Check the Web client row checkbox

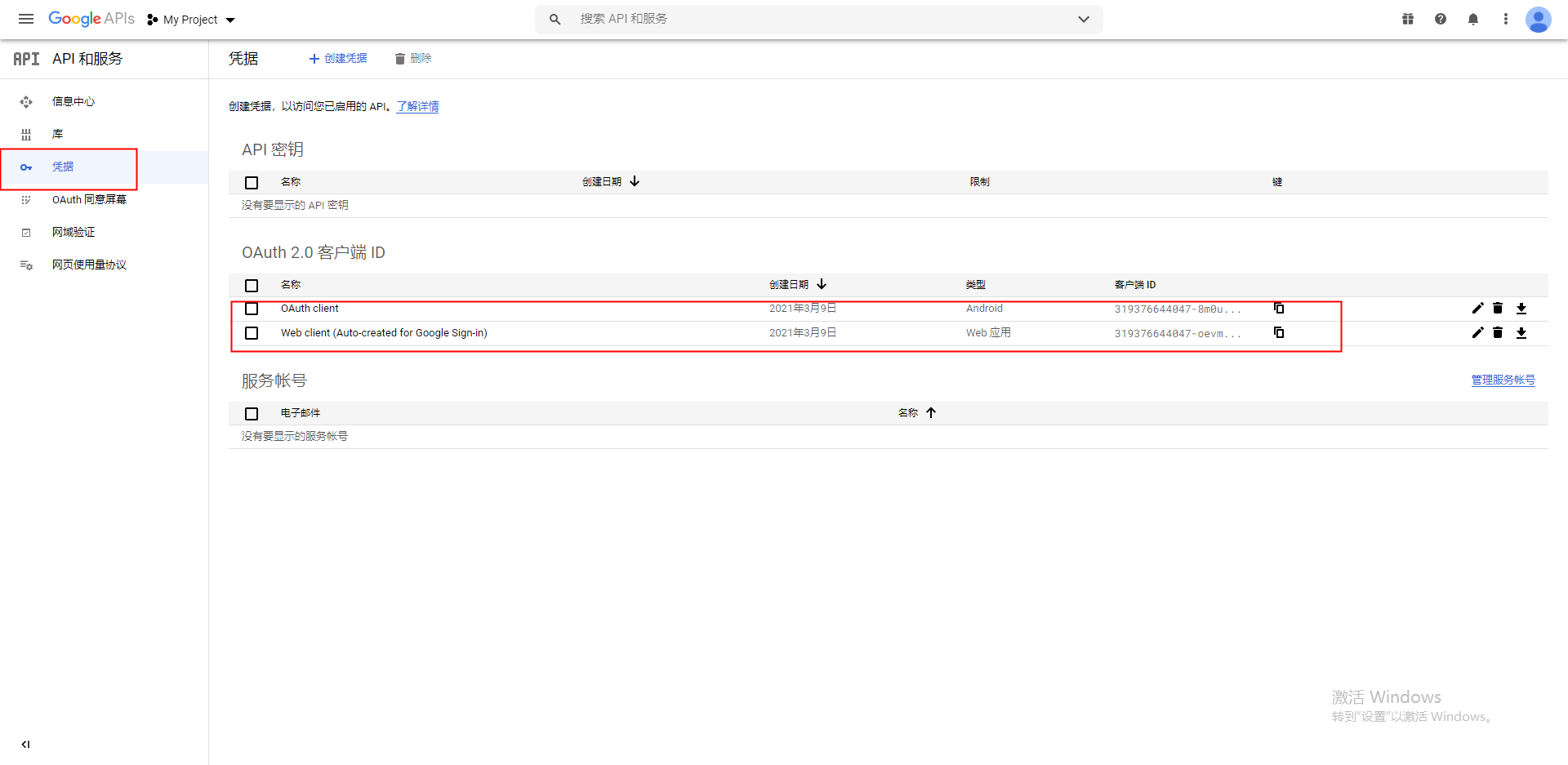(252, 332)
